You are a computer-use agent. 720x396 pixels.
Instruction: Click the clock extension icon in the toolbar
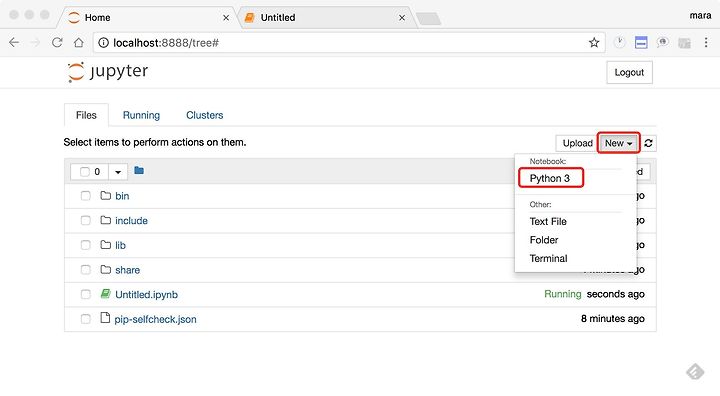coord(619,42)
